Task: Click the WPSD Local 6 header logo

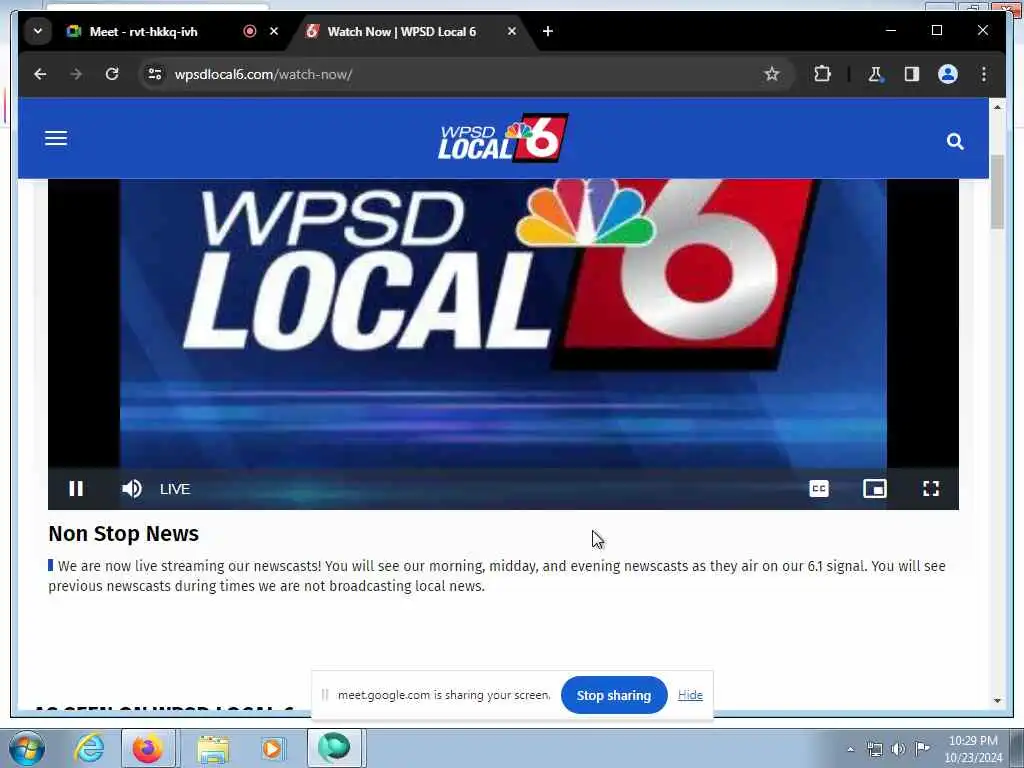Action: pyautogui.click(x=503, y=138)
